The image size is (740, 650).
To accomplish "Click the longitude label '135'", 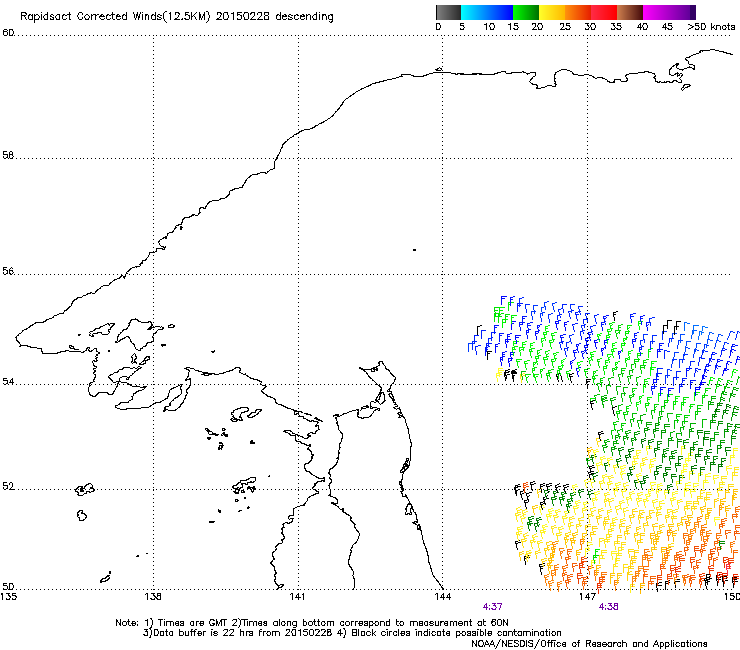I will coord(8,597).
